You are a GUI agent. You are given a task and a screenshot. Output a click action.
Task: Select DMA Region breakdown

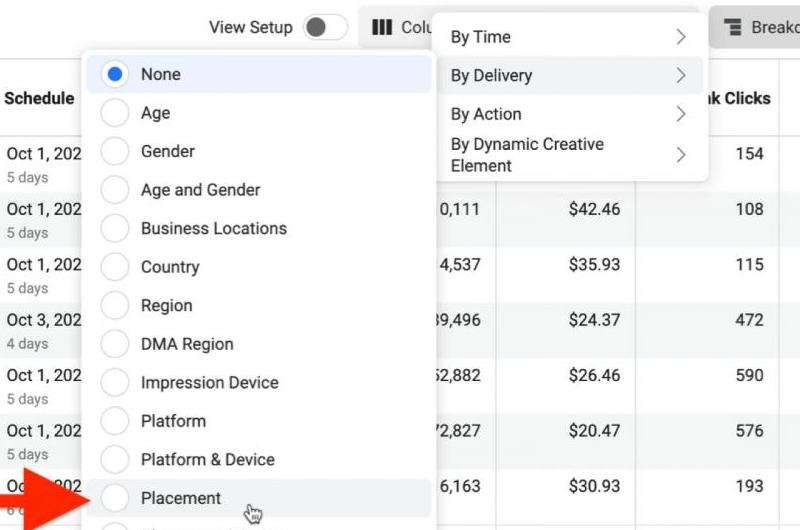click(115, 344)
